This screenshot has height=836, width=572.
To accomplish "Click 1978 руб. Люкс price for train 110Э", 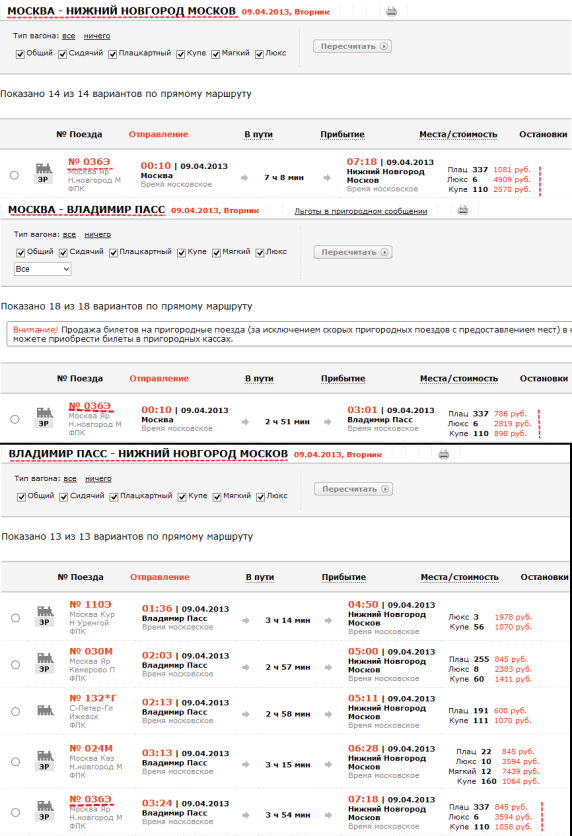I will [513, 617].
